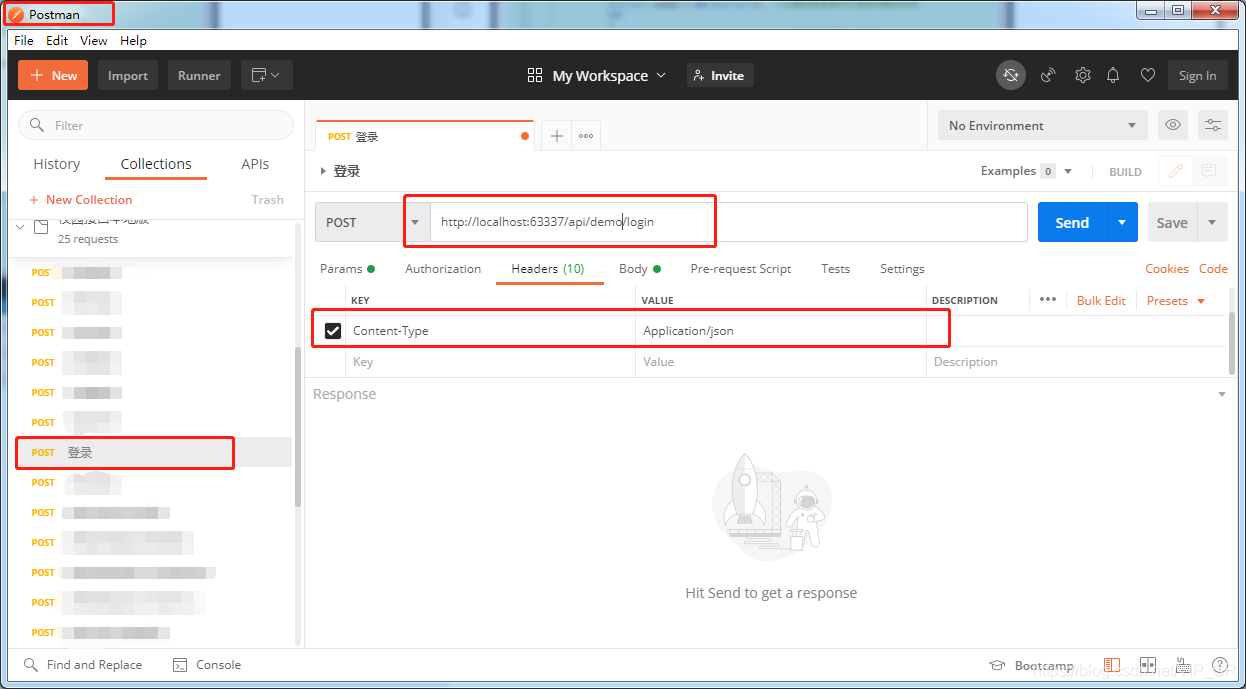Open the View menu
The height and width of the screenshot is (689, 1246).
point(94,40)
